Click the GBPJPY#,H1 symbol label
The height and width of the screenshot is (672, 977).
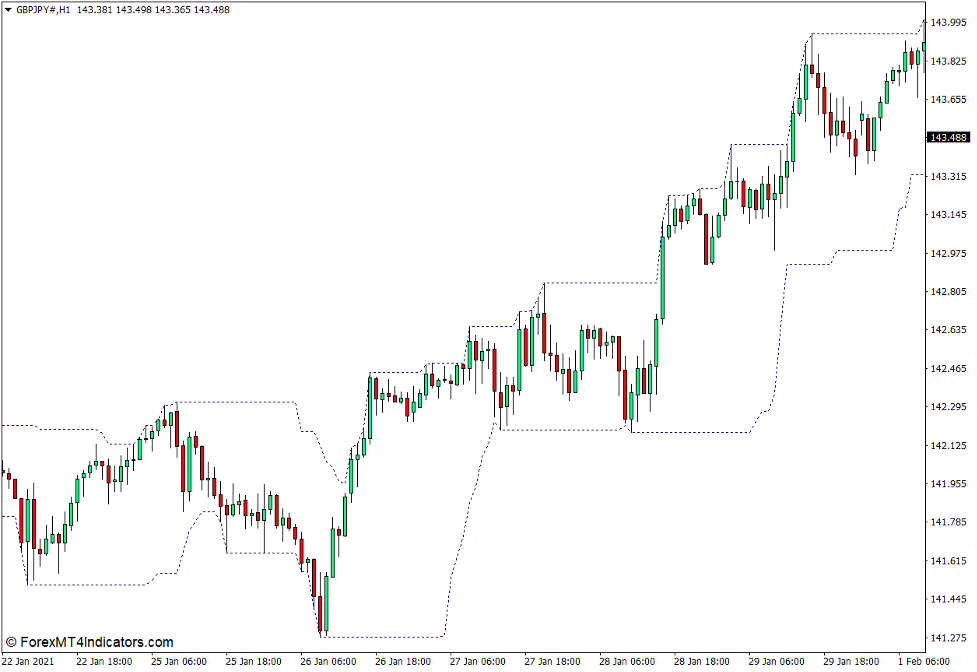point(43,9)
